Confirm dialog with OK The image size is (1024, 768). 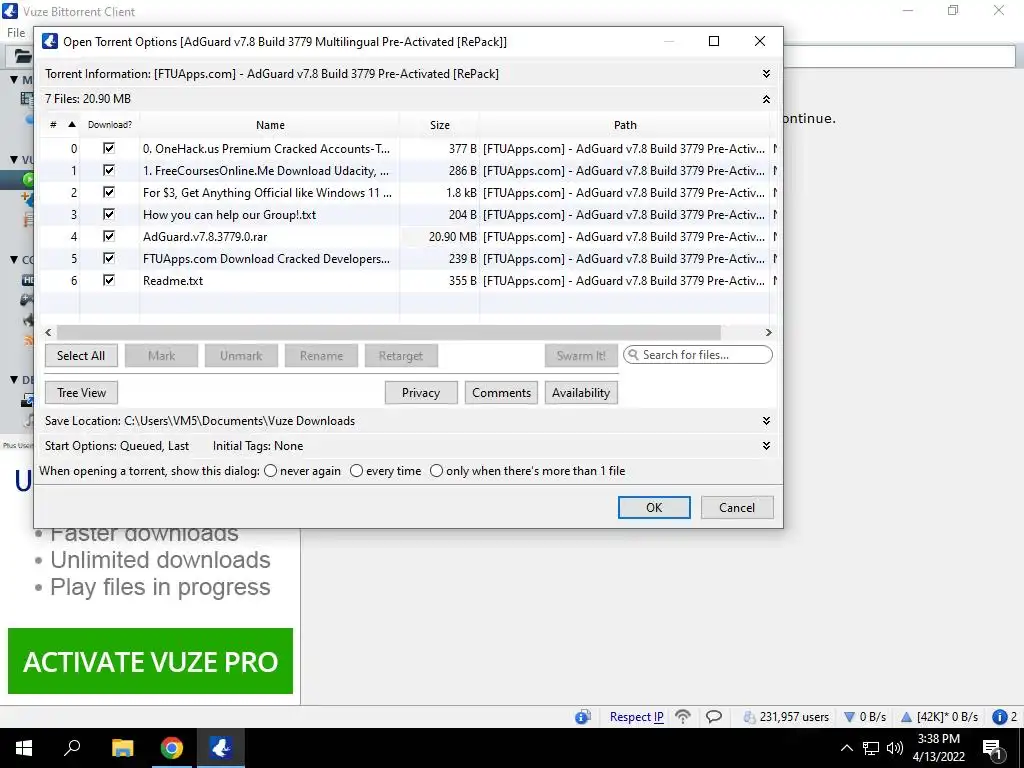(654, 507)
